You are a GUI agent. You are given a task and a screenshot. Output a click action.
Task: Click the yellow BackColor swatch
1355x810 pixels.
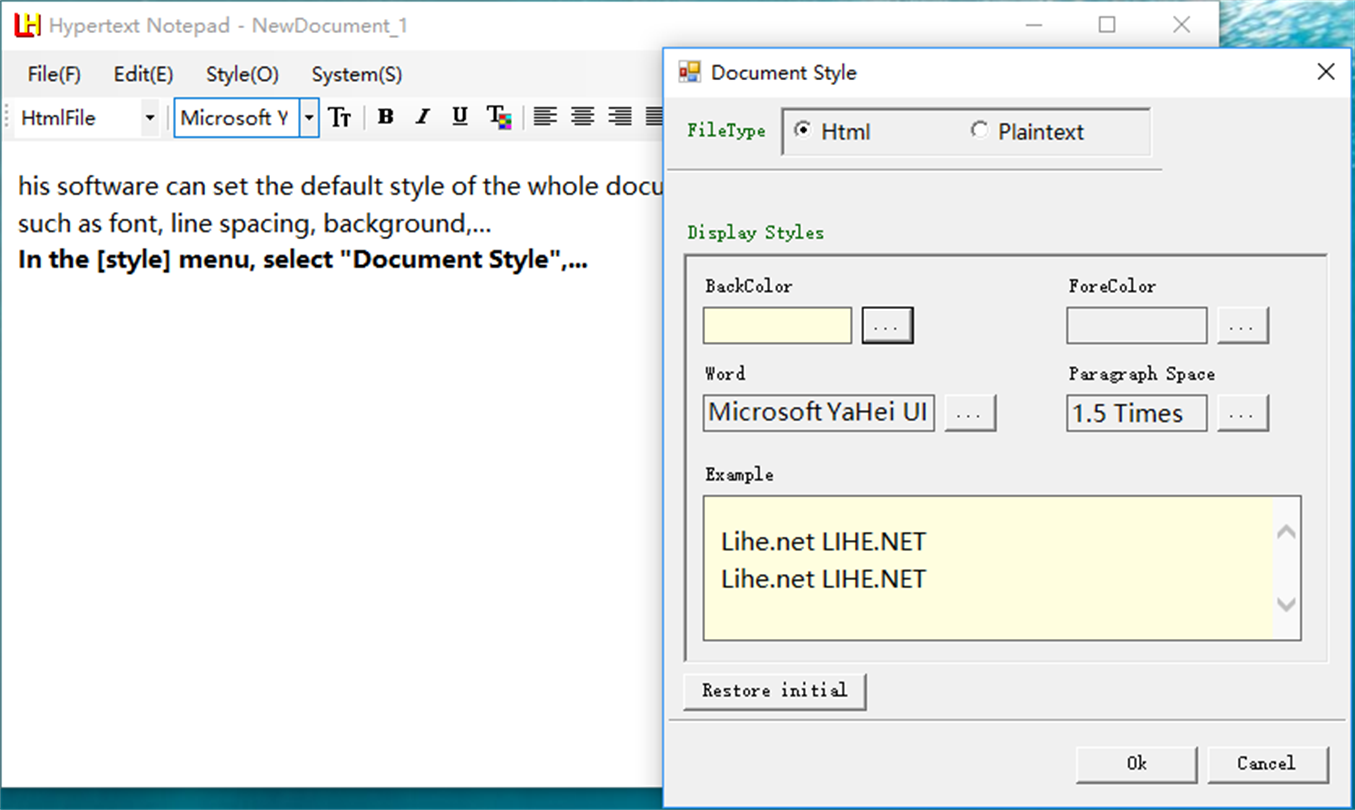click(x=777, y=325)
